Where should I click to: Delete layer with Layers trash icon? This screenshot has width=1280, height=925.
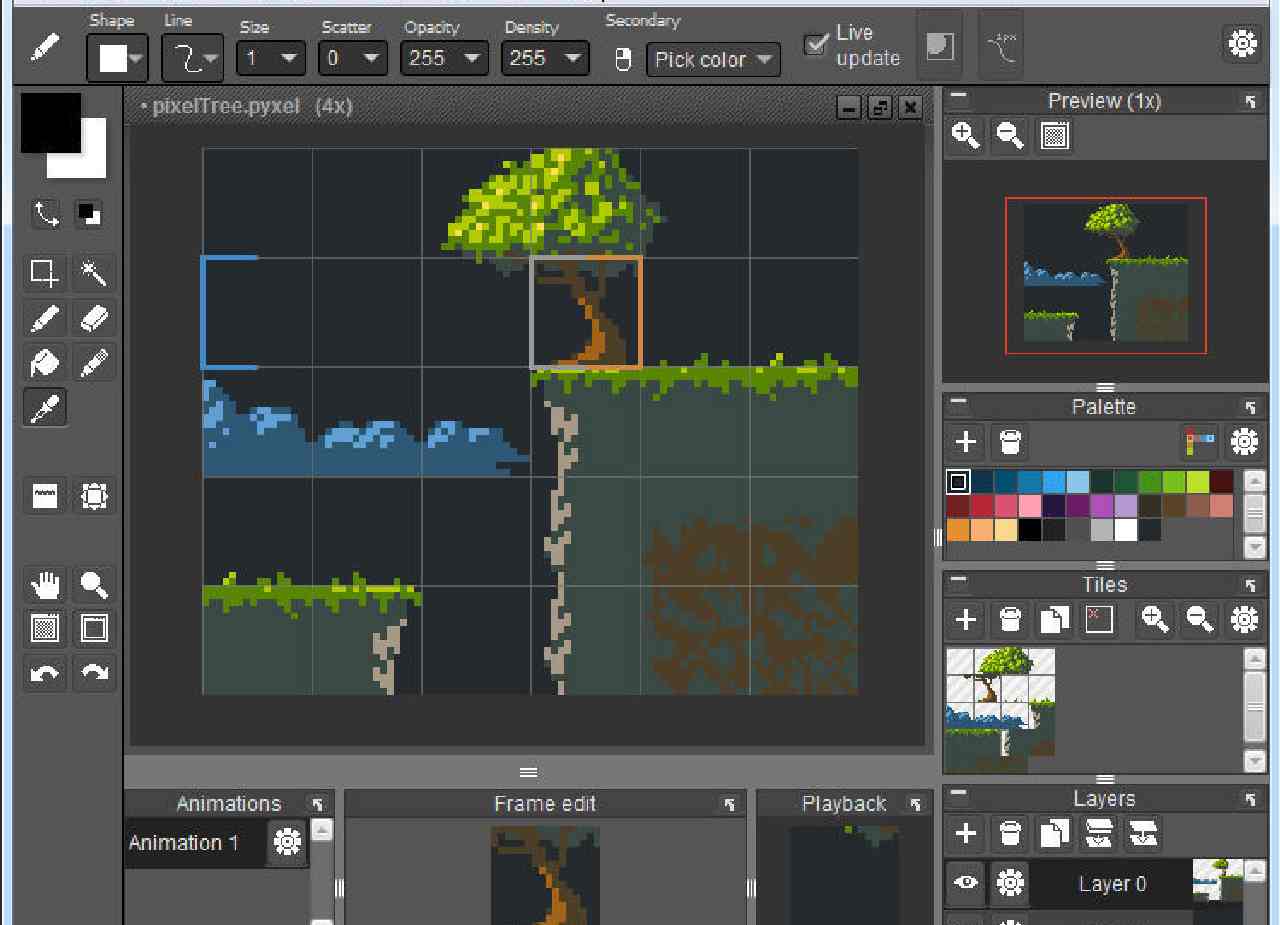[1010, 832]
